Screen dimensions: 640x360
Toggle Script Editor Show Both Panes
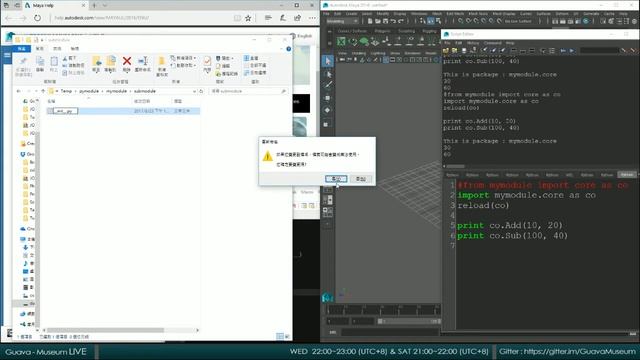532,50
